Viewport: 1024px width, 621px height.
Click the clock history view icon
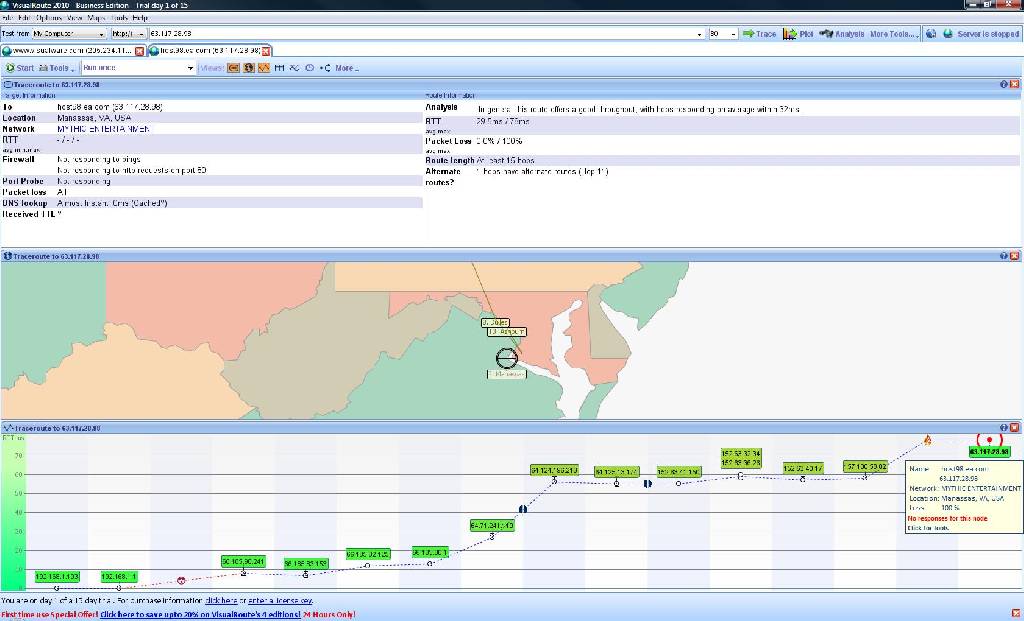tap(310, 68)
